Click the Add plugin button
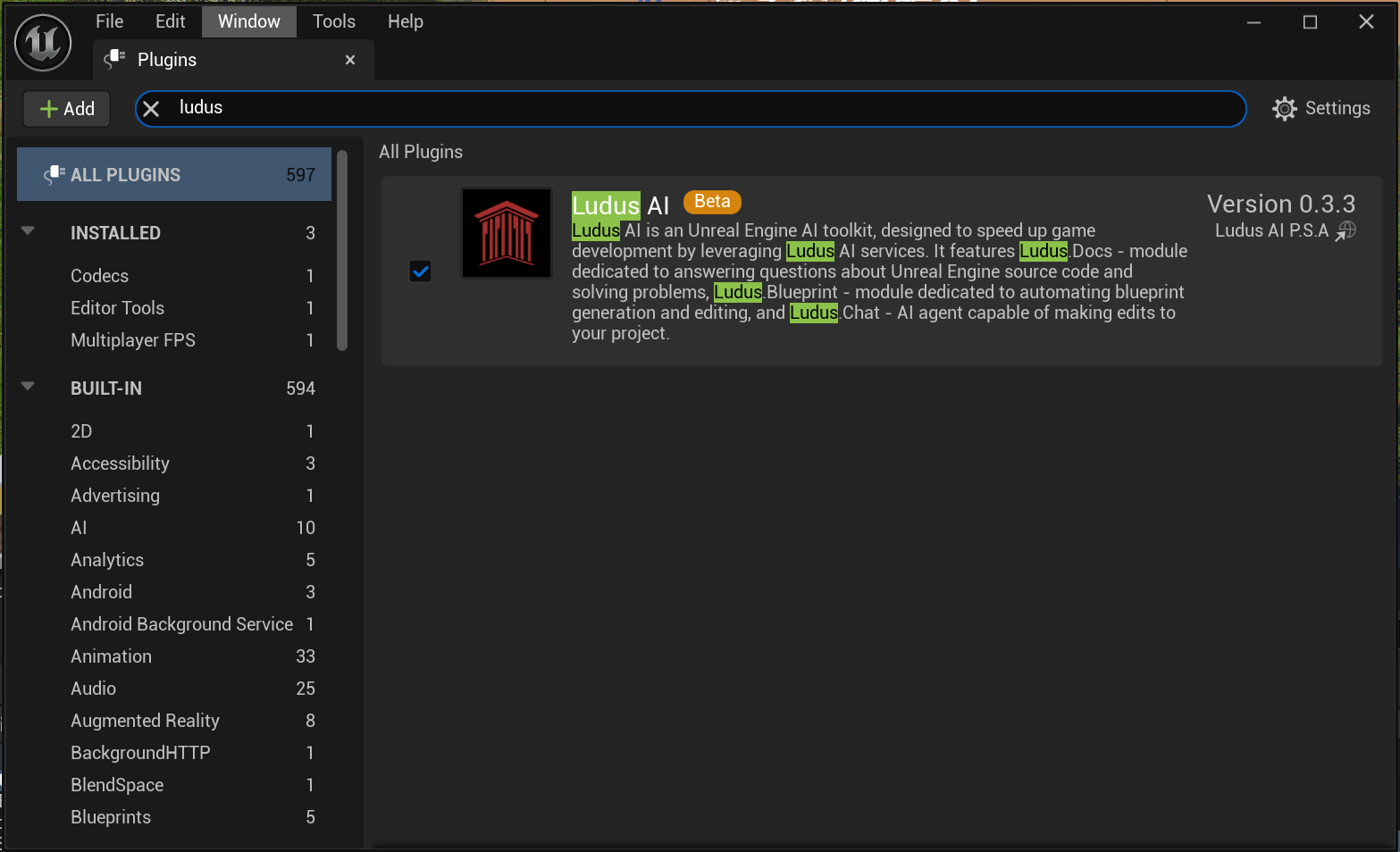This screenshot has height=852, width=1400. [x=67, y=109]
